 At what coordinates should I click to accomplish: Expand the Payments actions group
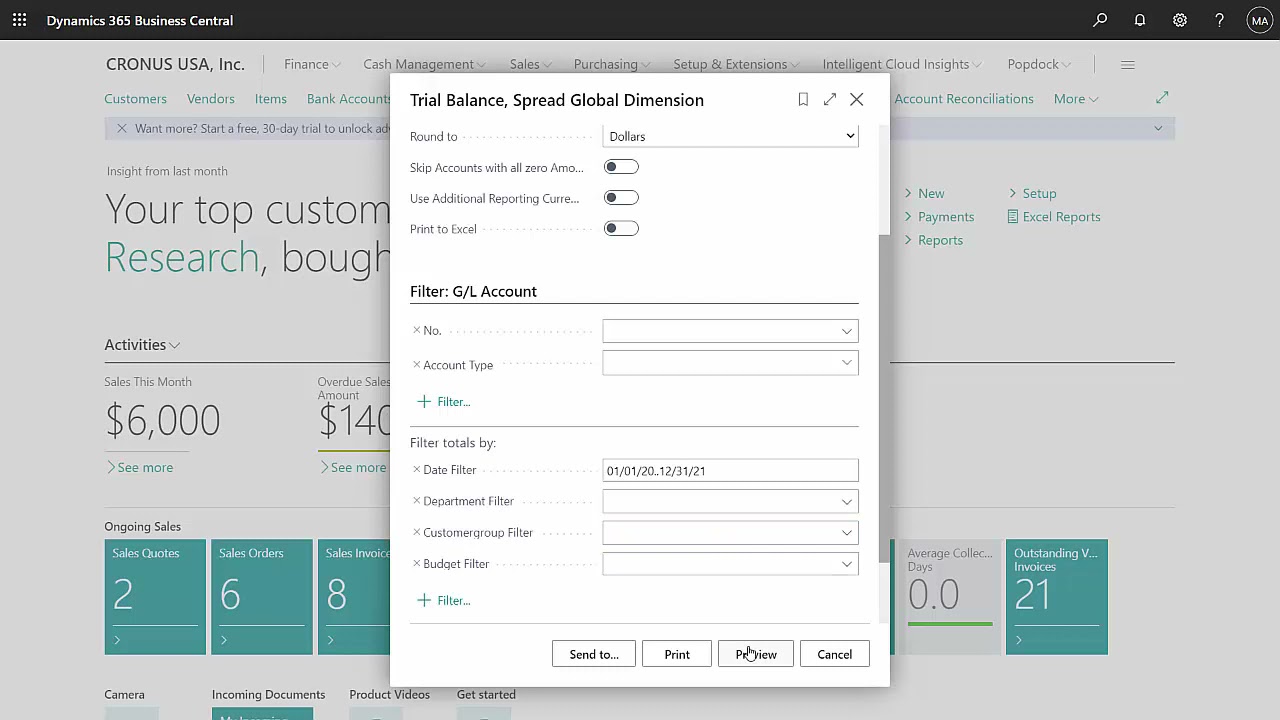coord(939,216)
